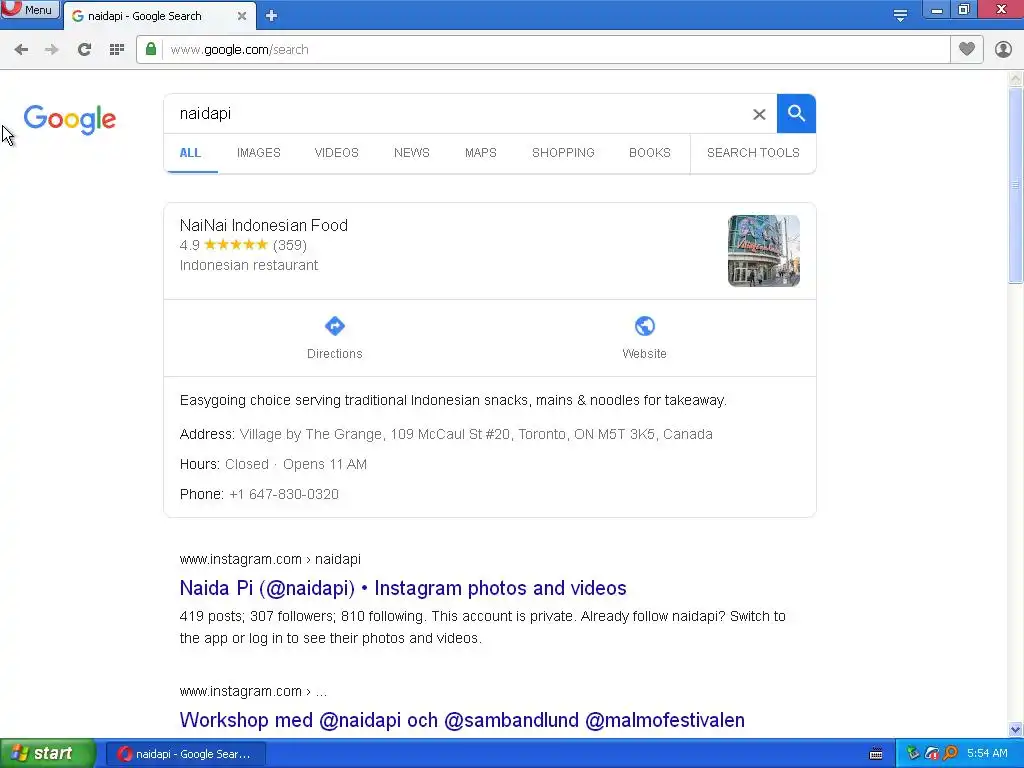Go back using the back arrow
1024x768 pixels.
click(21, 50)
